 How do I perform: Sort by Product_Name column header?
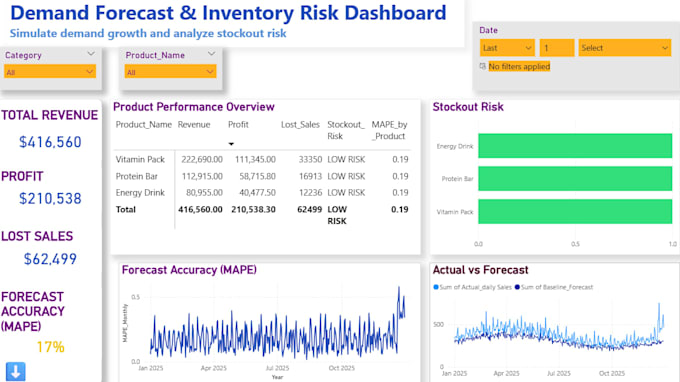pyautogui.click(x=144, y=125)
